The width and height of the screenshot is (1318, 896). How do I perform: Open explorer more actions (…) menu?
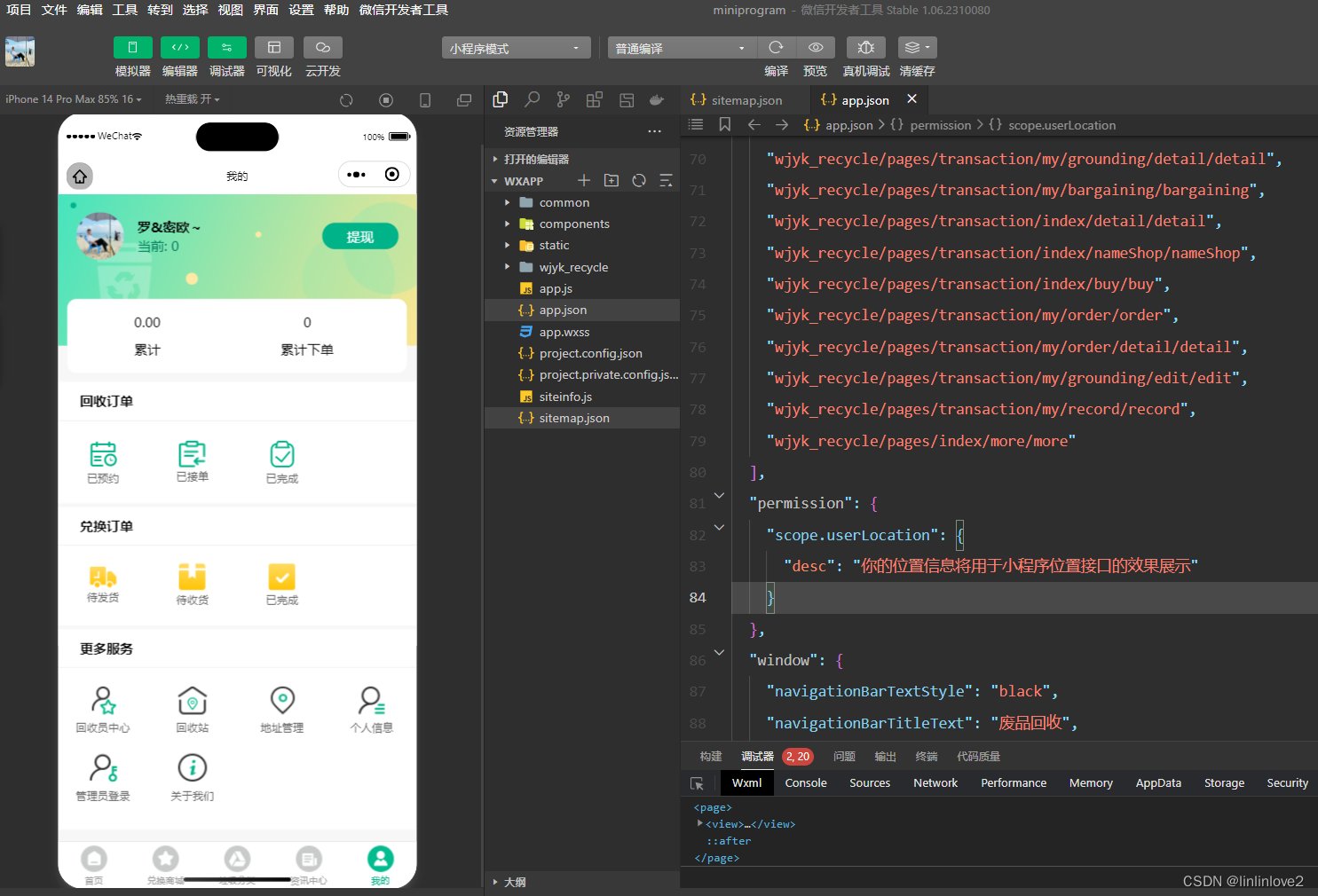click(654, 131)
